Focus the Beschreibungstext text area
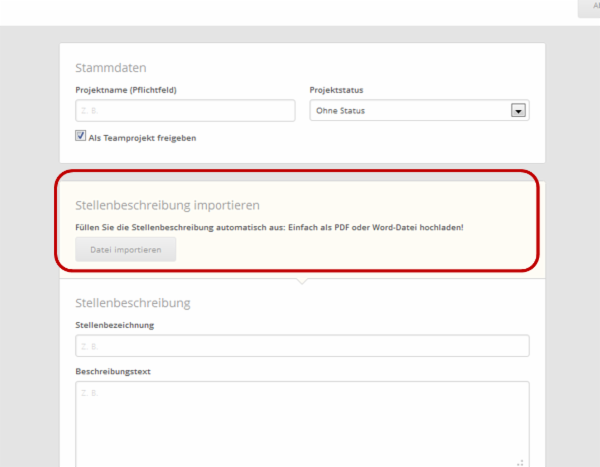 coord(302,420)
